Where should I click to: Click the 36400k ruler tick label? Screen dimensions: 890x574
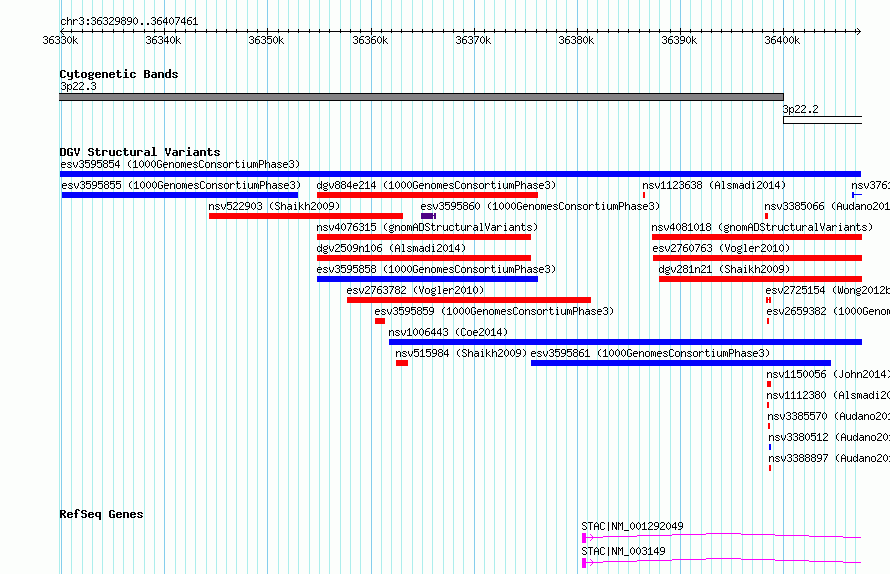point(782,41)
